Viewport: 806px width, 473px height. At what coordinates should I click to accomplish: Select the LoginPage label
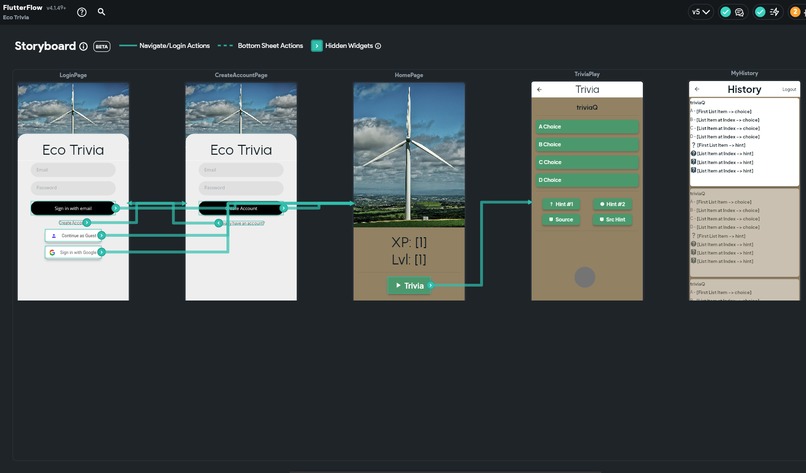pos(73,75)
